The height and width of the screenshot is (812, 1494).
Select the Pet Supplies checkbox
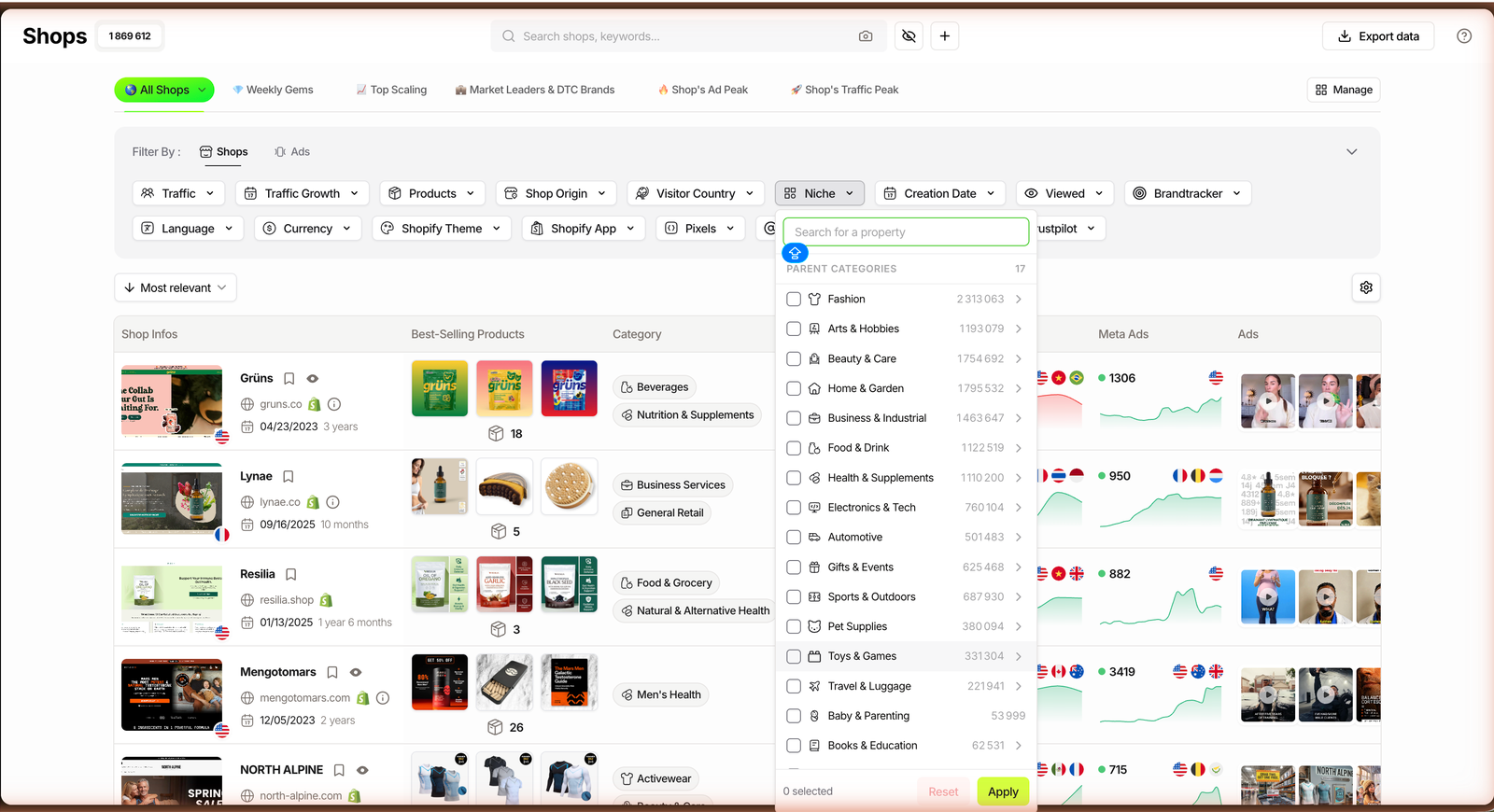click(x=794, y=627)
